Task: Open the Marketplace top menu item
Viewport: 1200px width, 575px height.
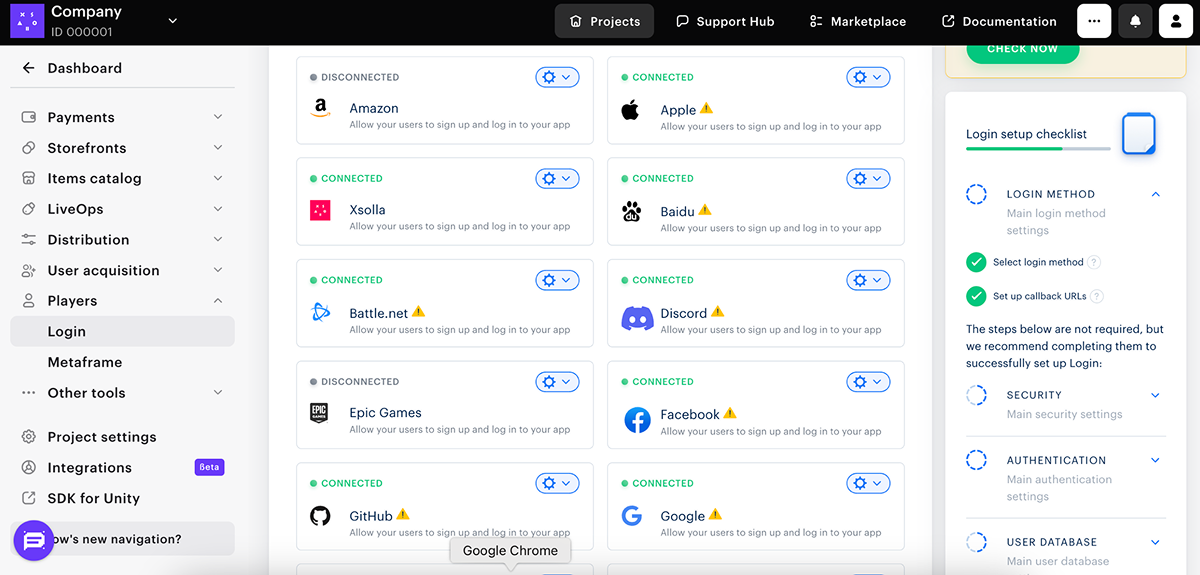Action: coord(857,21)
